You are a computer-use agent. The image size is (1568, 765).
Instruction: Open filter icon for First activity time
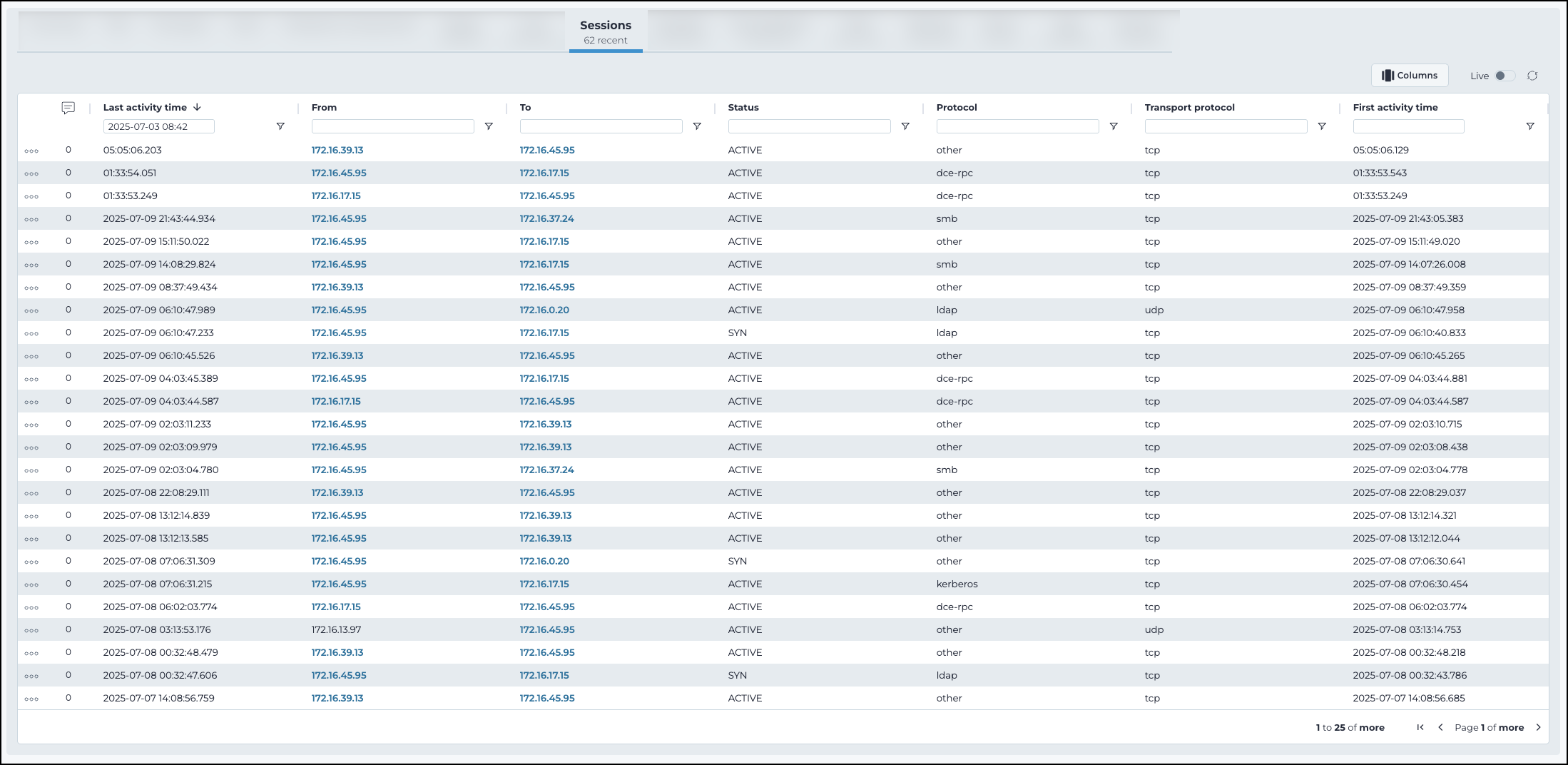point(1530,126)
